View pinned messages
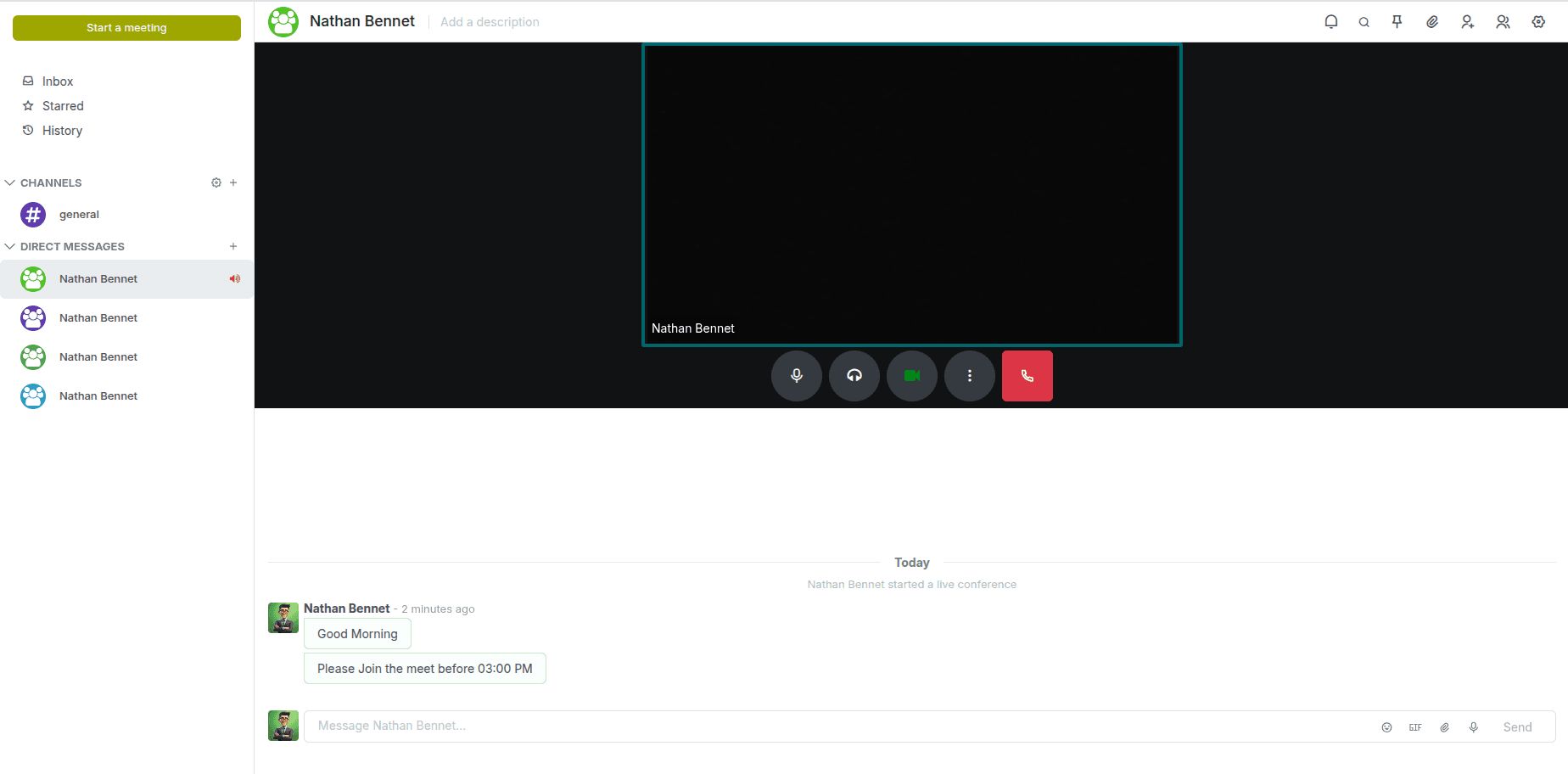The width and height of the screenshot is (1568, 774). [x=1397, y=21]
